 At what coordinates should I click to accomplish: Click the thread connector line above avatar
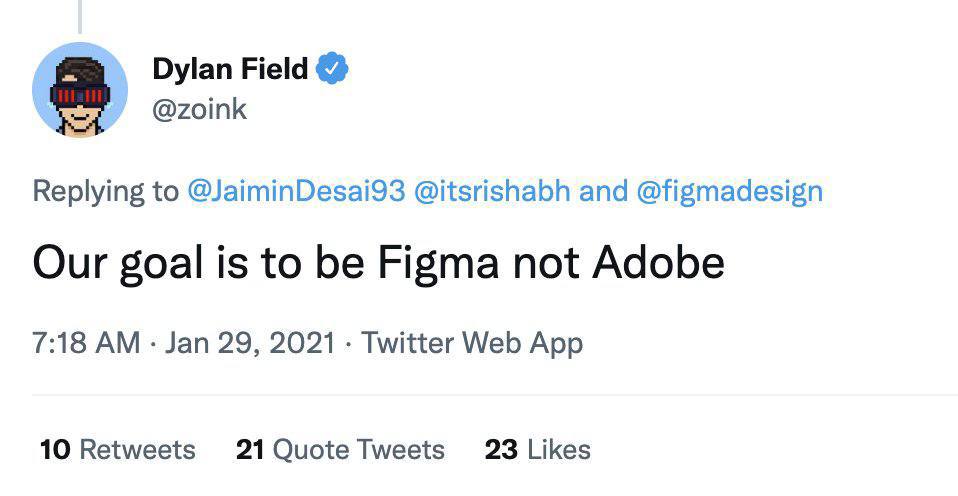79,16
